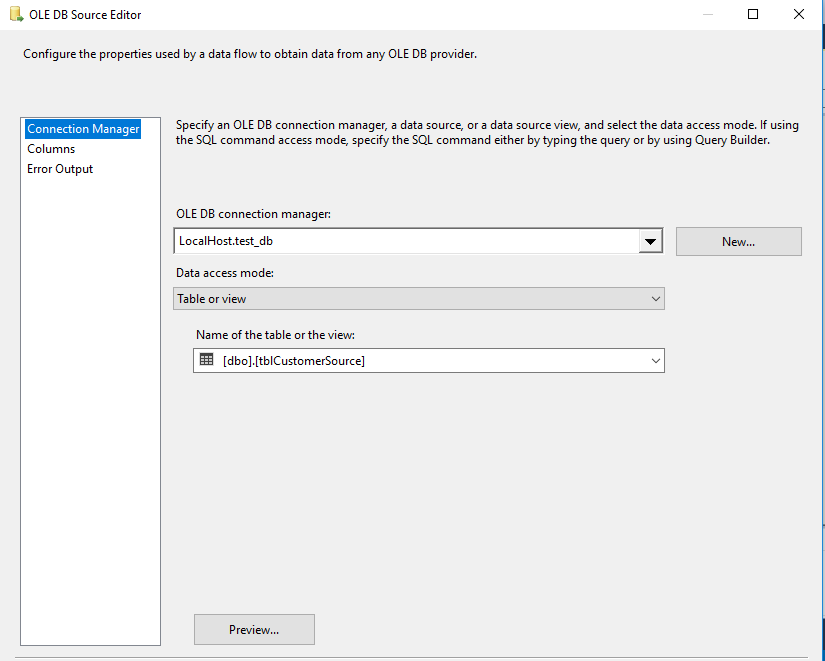Open the Error Output page
Screen dimensions: 825x661
pyautogui.click(x=60, y=169)
